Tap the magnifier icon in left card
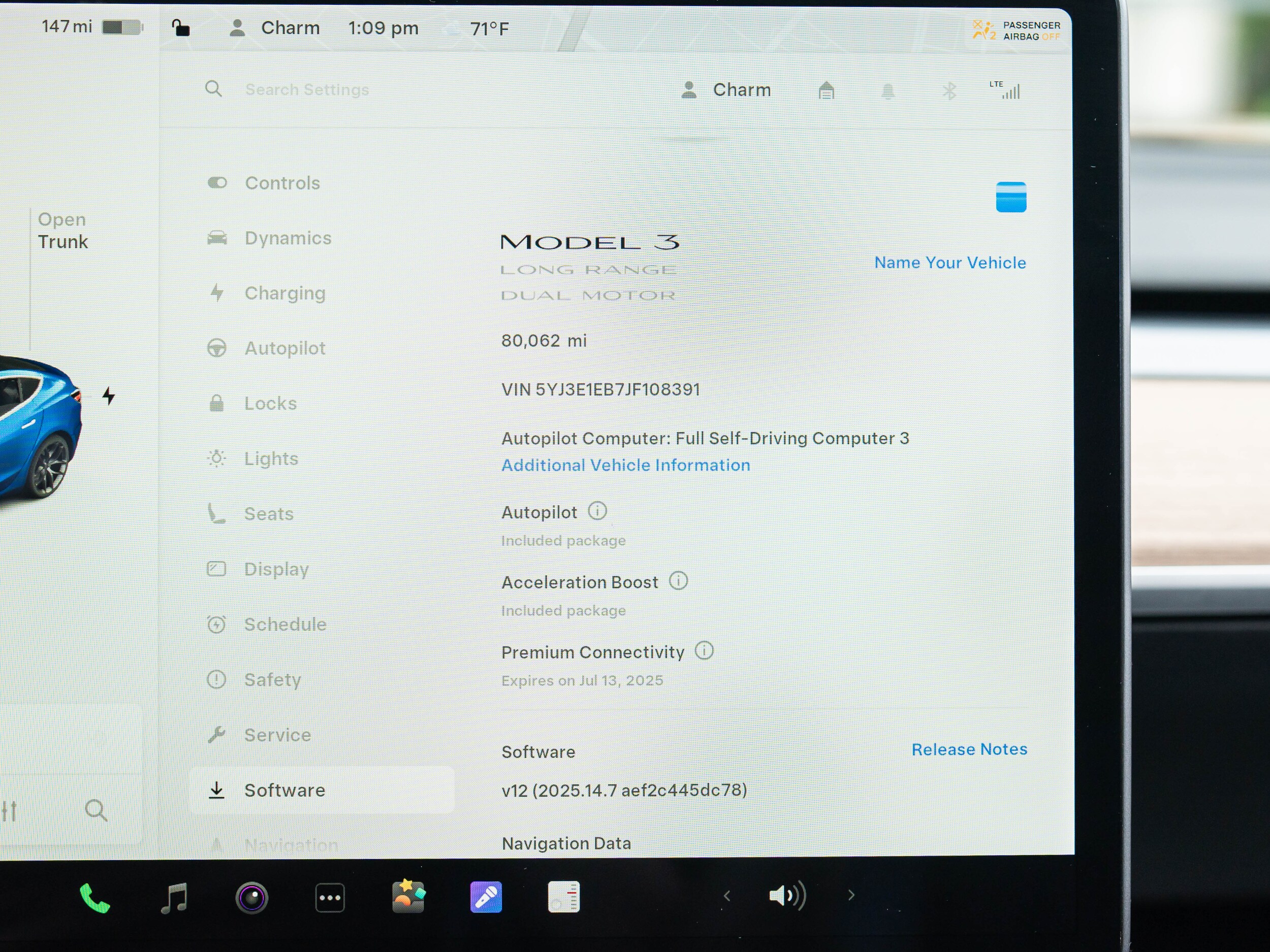The height and width of the screenshot is (952, 1270). click(x=96, y=811)
